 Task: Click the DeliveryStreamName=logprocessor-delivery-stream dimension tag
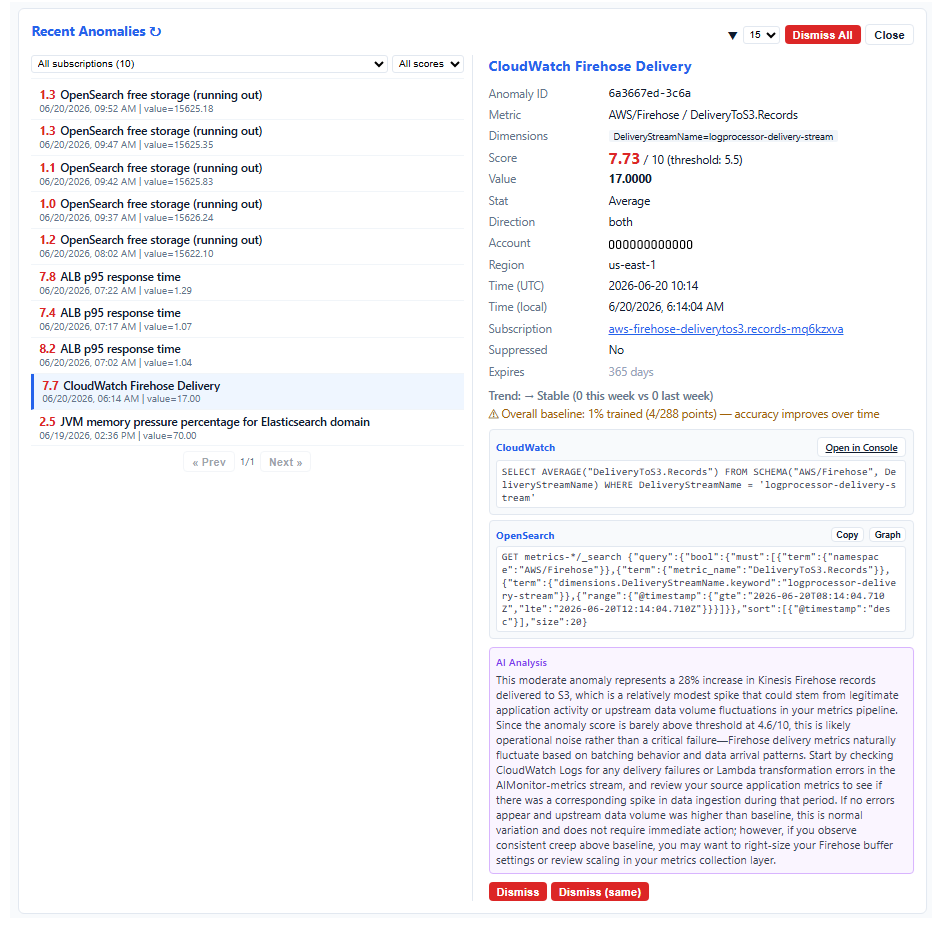(x=723, y=137)
